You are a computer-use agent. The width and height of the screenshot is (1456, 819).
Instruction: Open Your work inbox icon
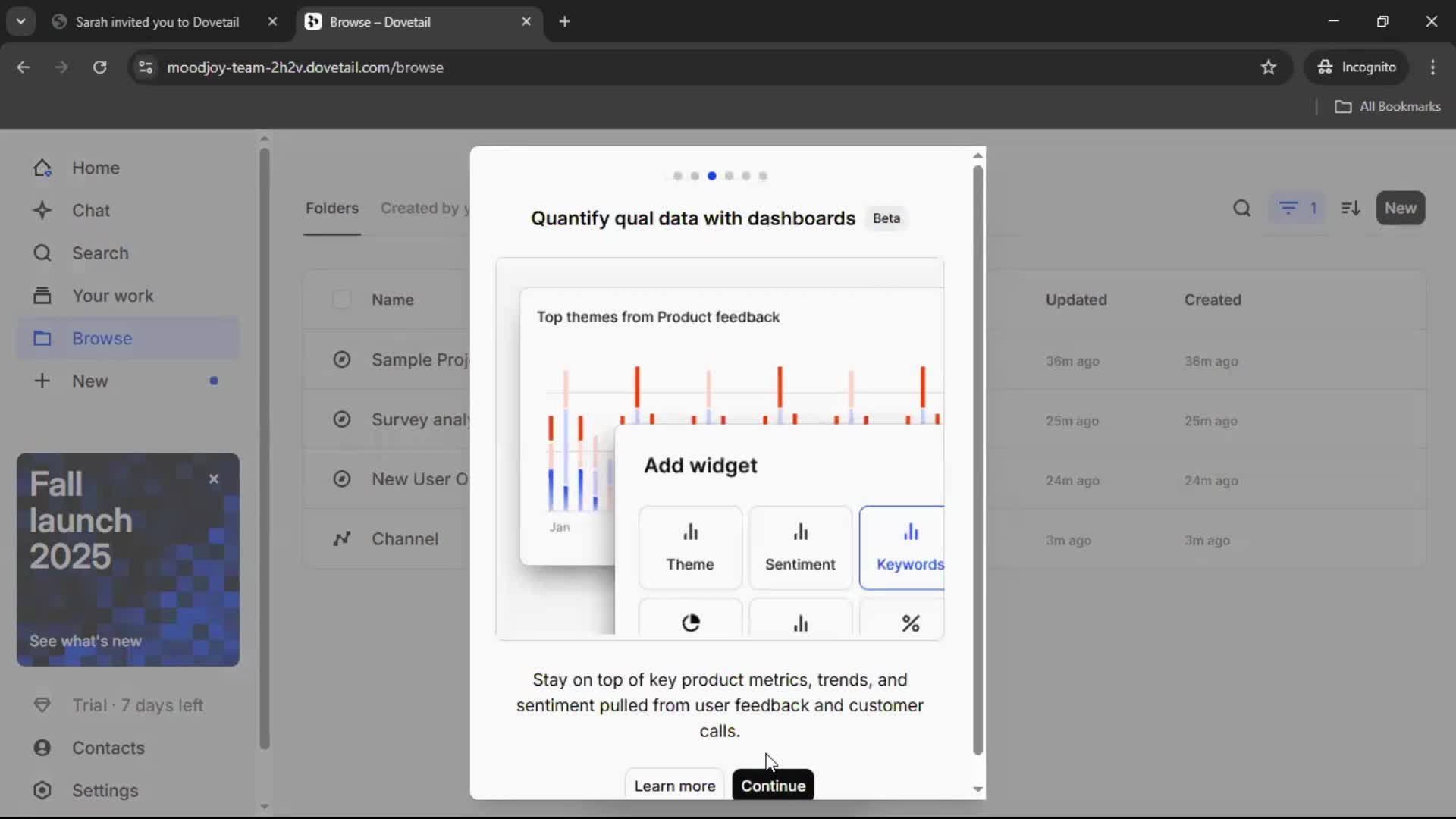coord(42,296)
